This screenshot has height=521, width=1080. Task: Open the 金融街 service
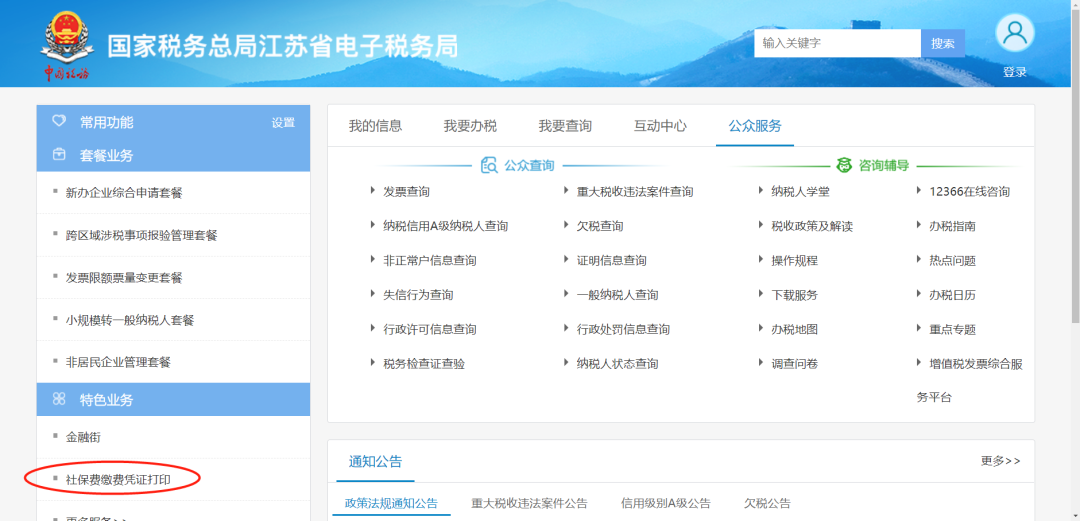click(83, 436)
